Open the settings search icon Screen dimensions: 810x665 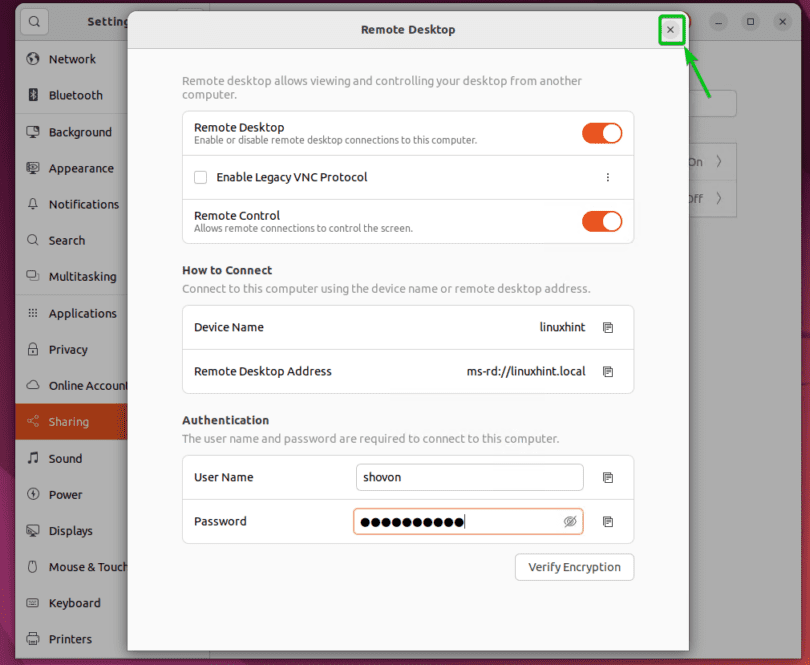point(33,21)
